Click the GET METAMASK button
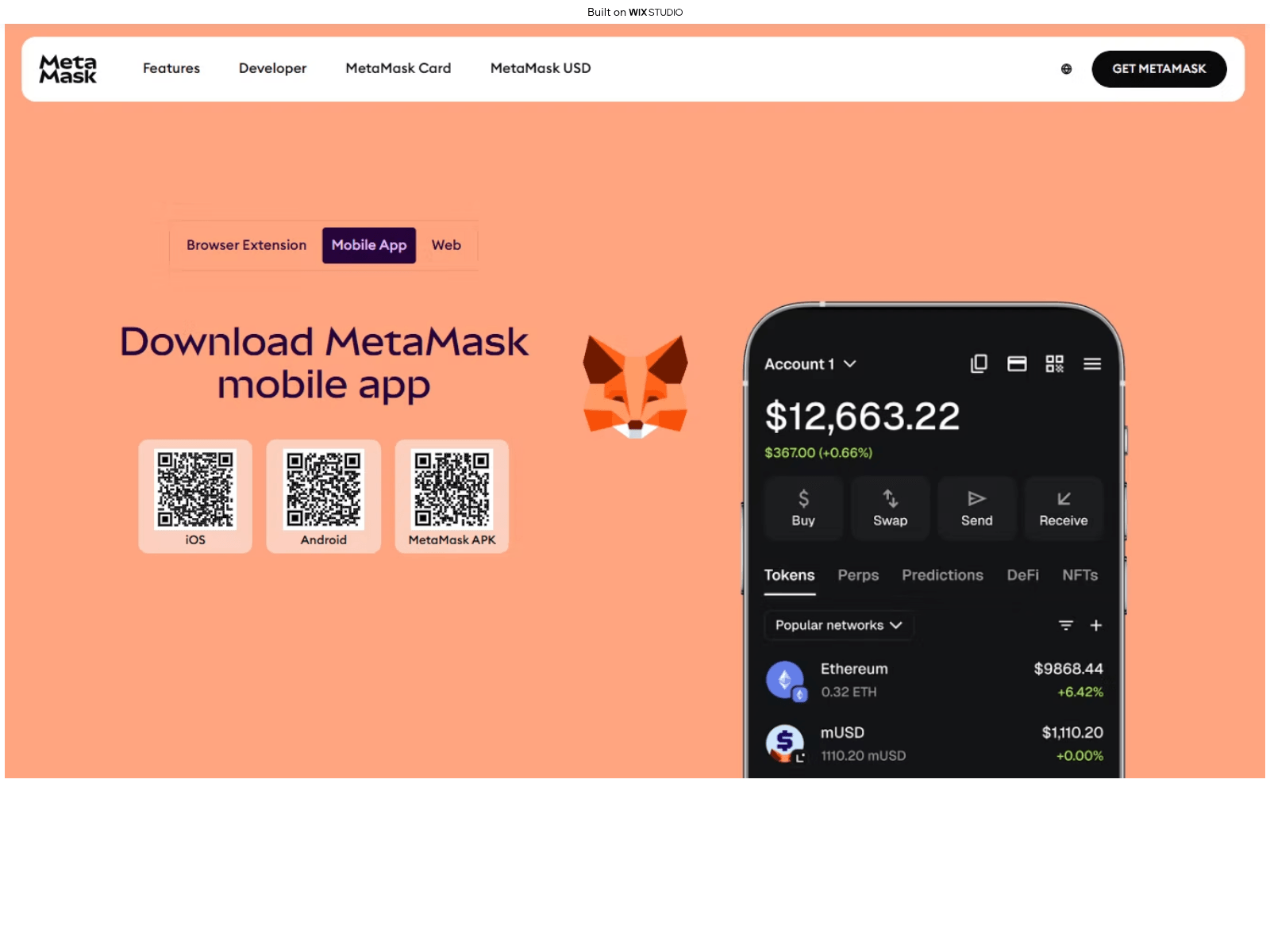This screenshot has width=1270, height=952. coord(1159,69)
